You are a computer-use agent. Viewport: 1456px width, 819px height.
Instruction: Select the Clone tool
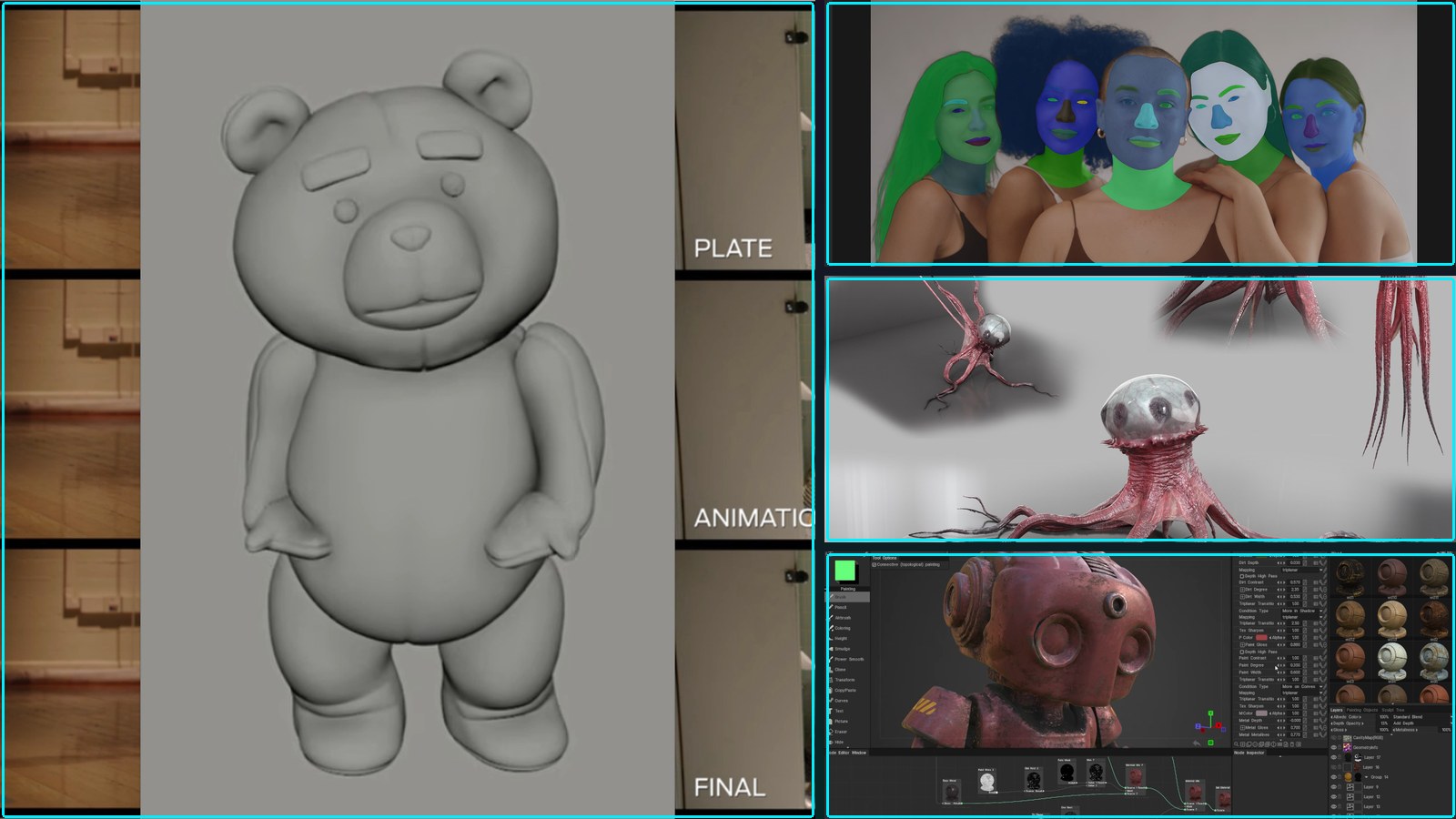[x=848, y=670]
